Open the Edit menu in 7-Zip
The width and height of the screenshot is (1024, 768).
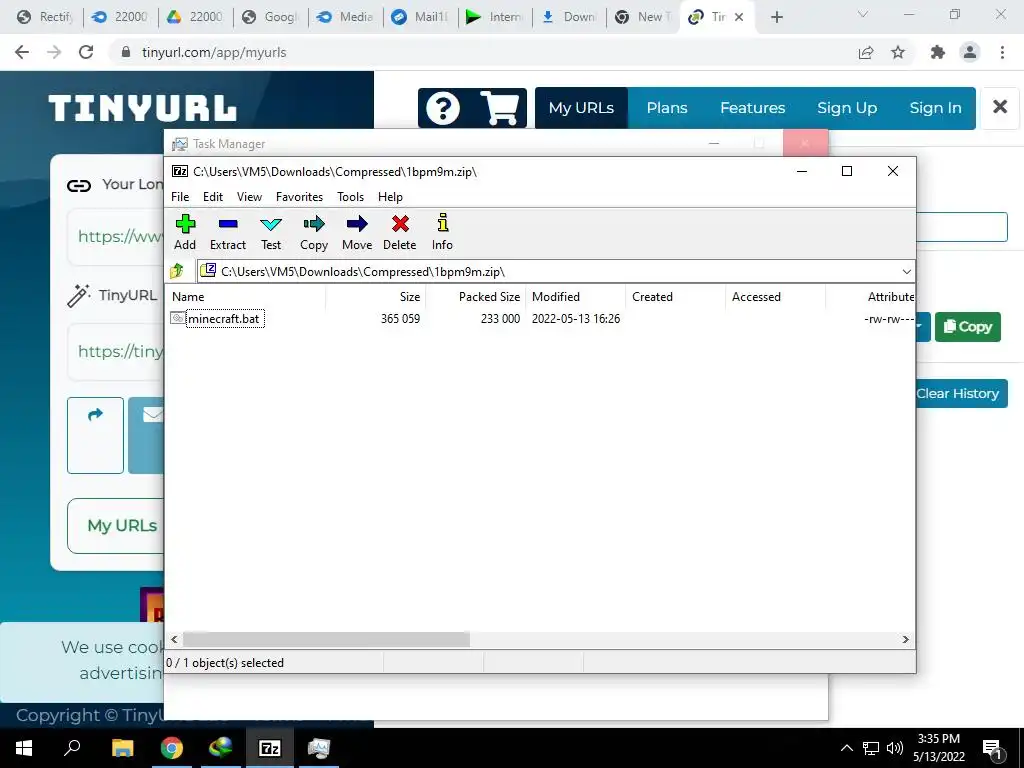pos(213,197)
